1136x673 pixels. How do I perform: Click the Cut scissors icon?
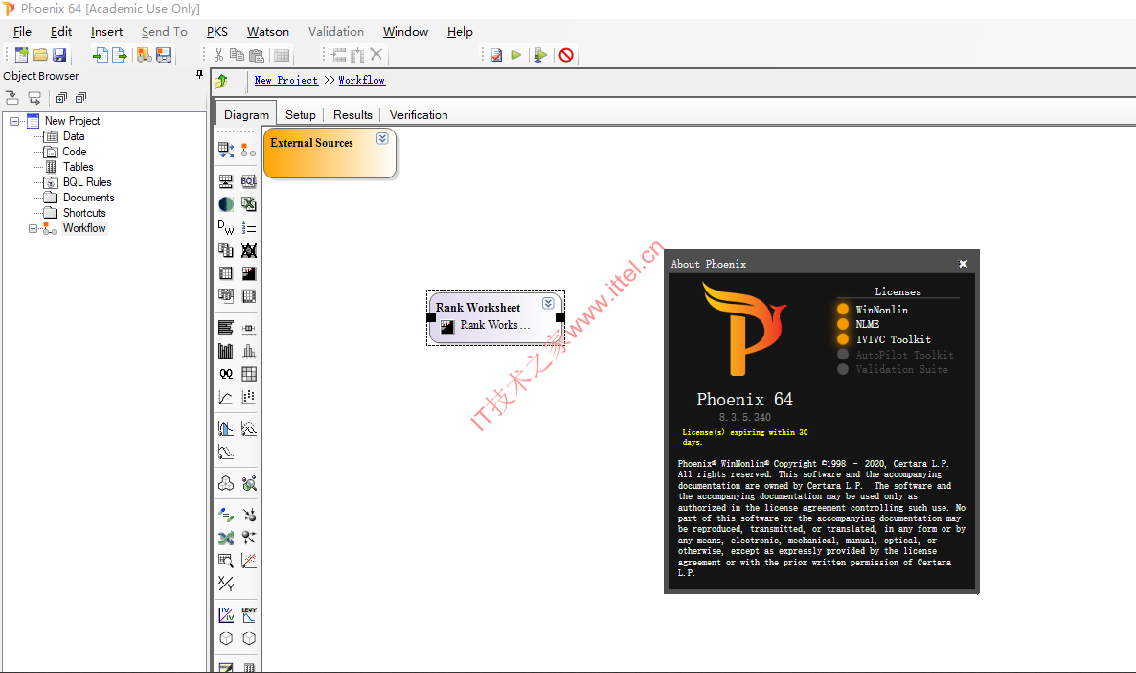point(219,55)
